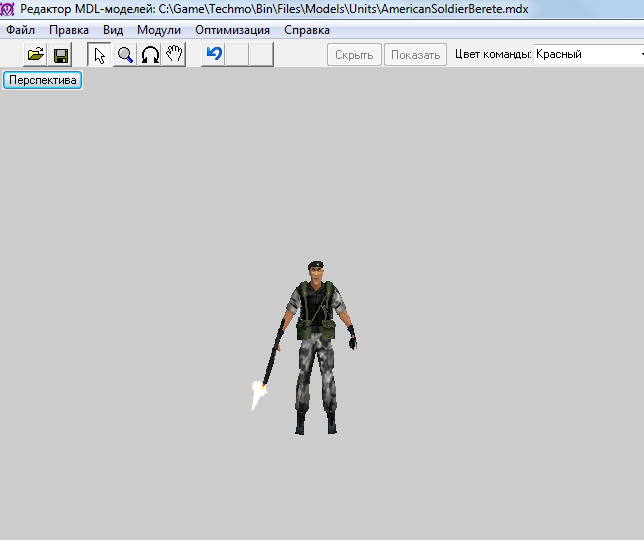Select the arrow pointer tool

(100, 55)
